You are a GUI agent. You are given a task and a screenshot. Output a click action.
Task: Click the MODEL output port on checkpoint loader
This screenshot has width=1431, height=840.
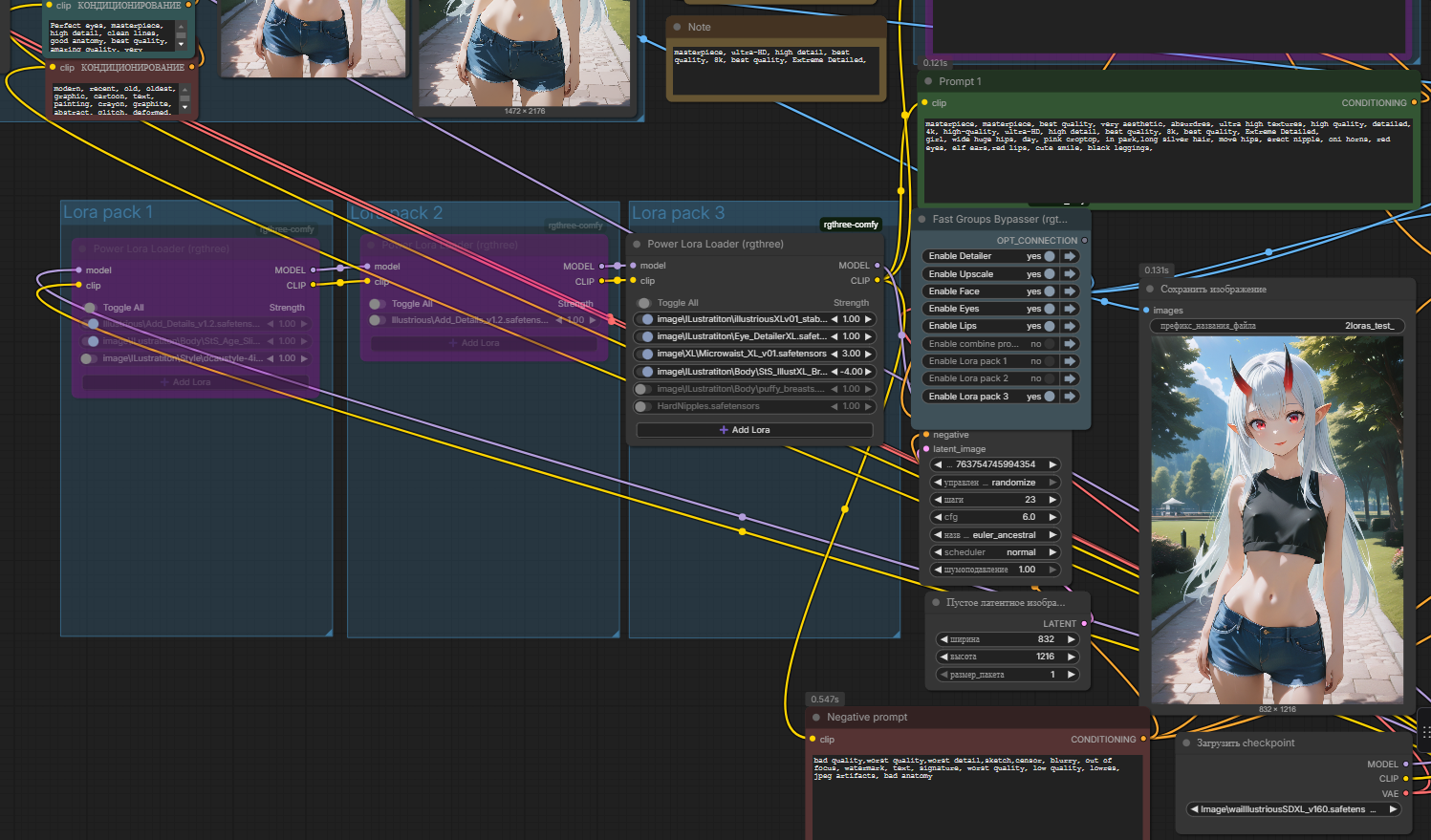pos(1405,765)
